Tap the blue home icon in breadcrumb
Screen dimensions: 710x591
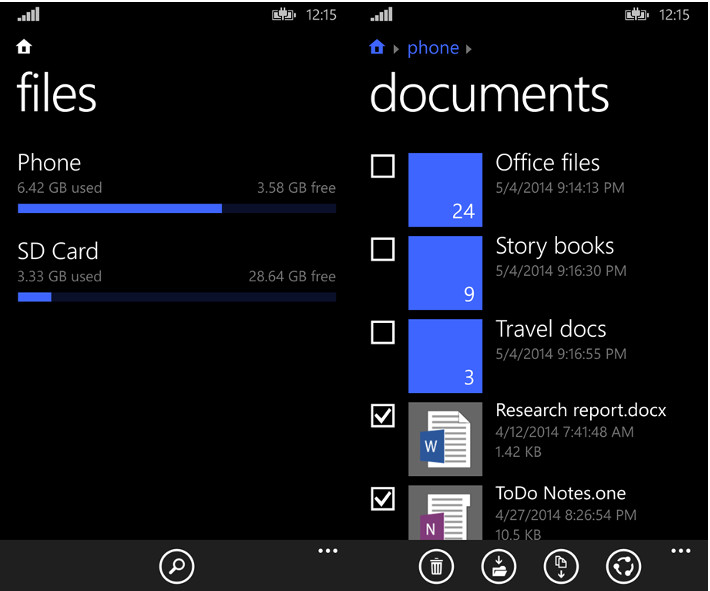(377, 47)
